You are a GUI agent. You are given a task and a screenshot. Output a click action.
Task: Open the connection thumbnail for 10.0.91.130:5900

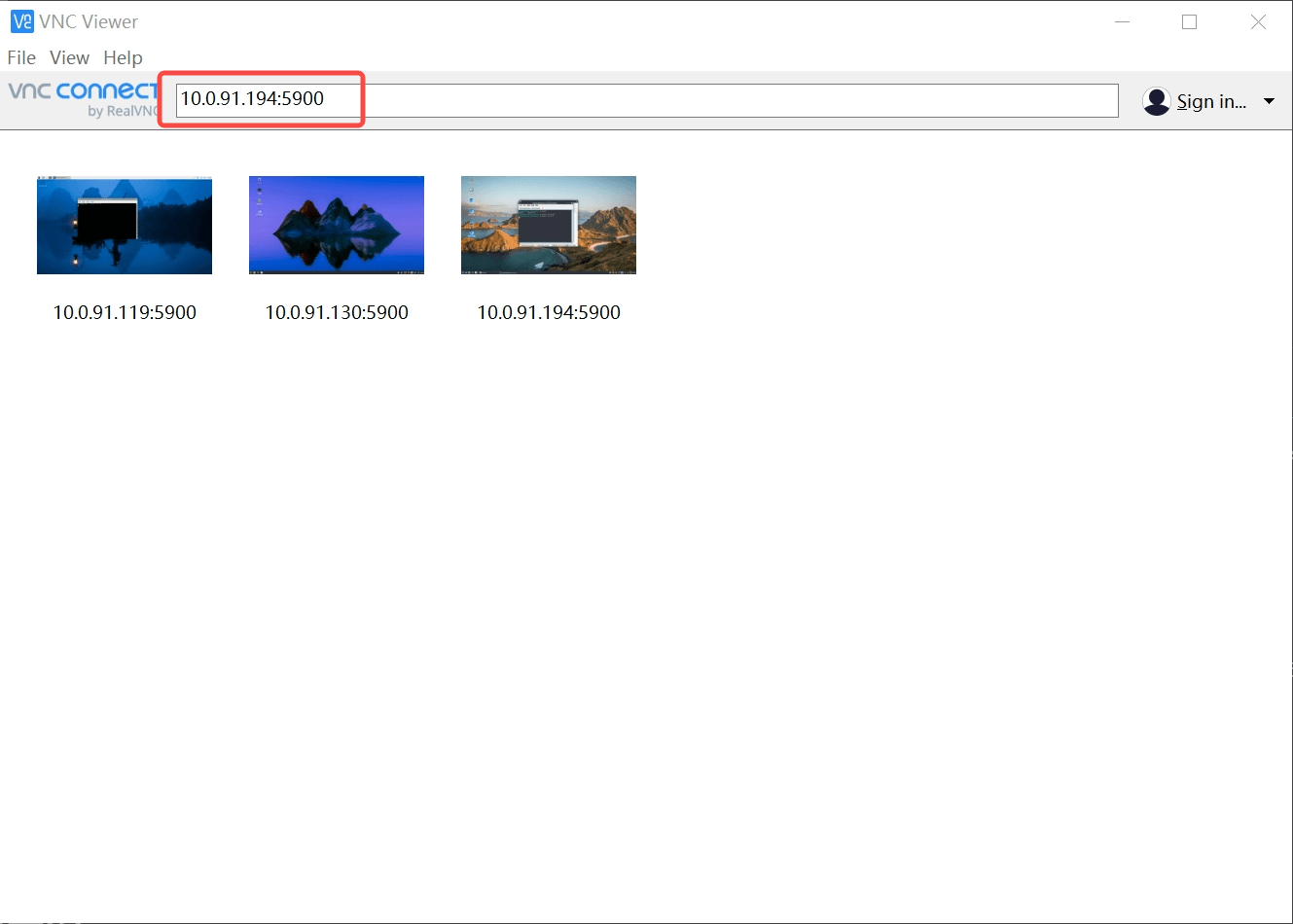(336, 225)
